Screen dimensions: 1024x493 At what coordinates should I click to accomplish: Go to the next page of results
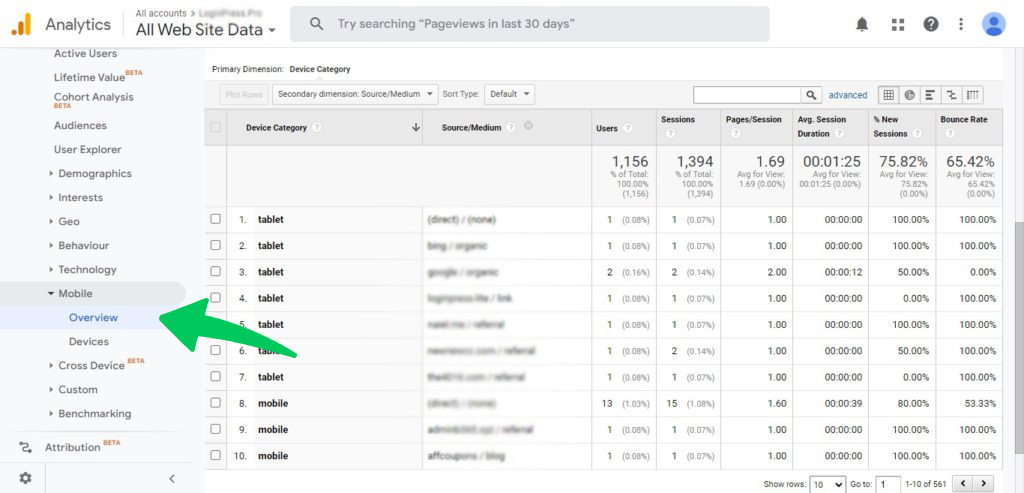[x=988, y=484]
